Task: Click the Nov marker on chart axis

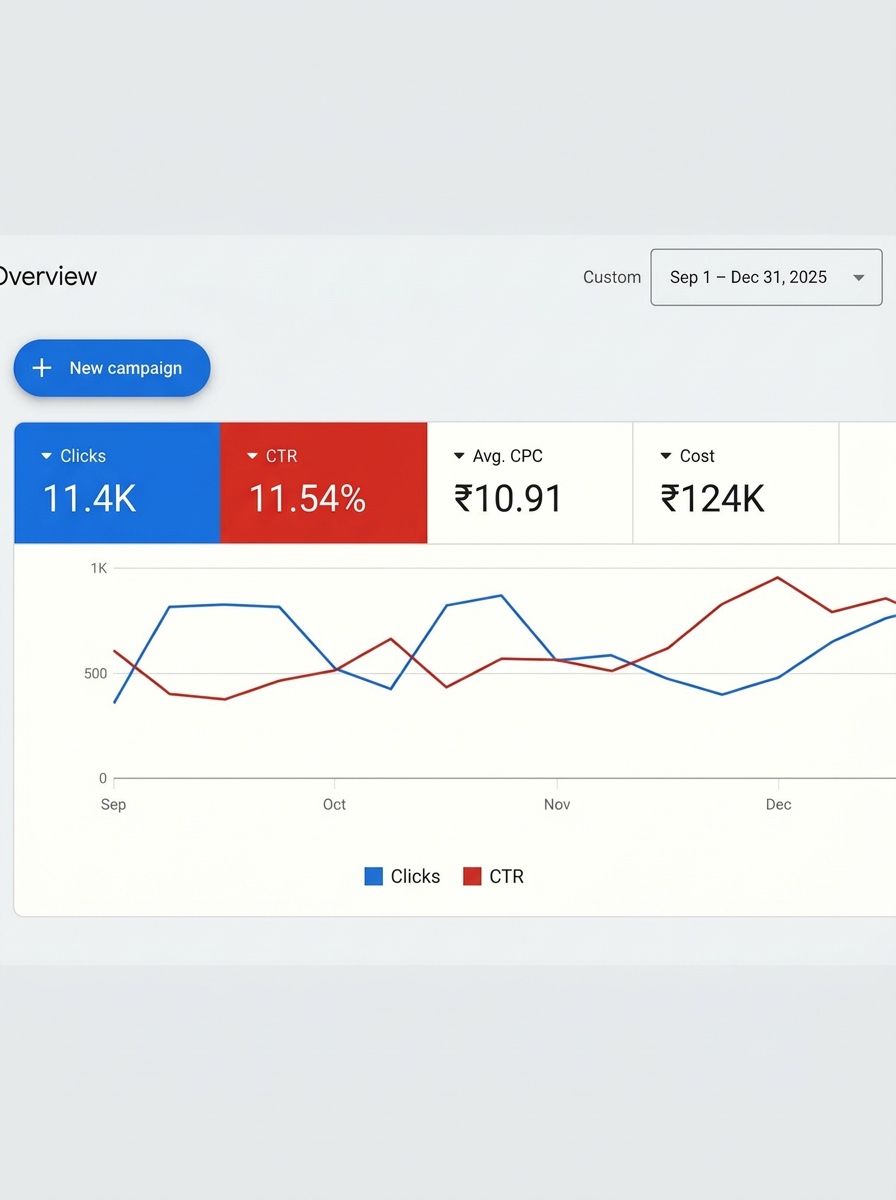Action: pyautogui.click(x=557, y=804)
